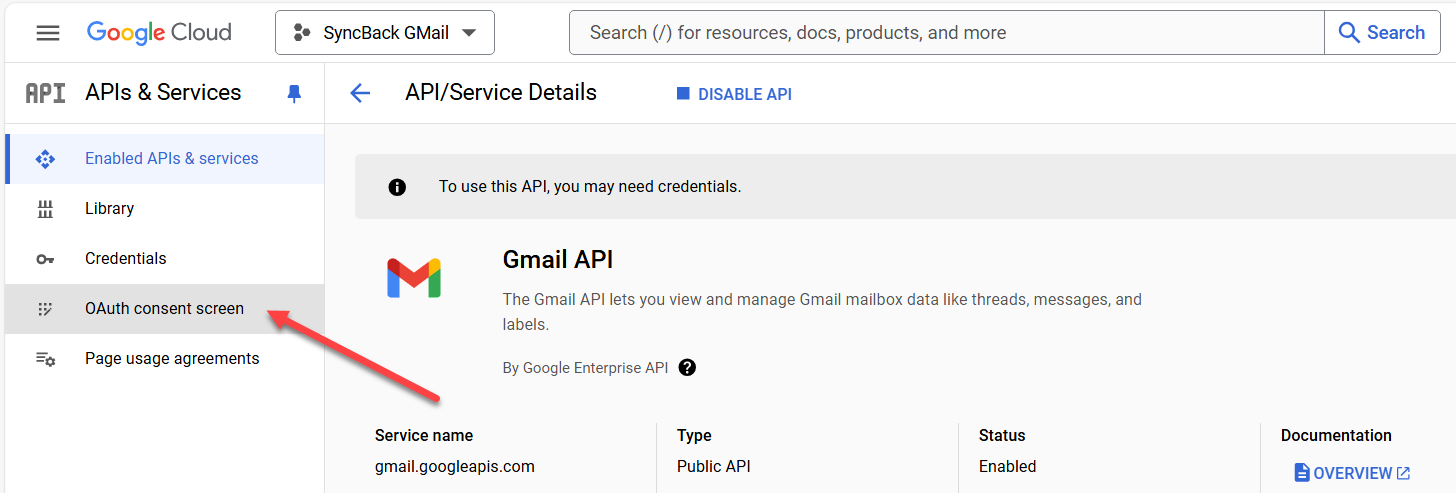Open the OAuth consent screen page
Screen dimensions: 1456x493
pyautogui.click(x=164, y=308)
